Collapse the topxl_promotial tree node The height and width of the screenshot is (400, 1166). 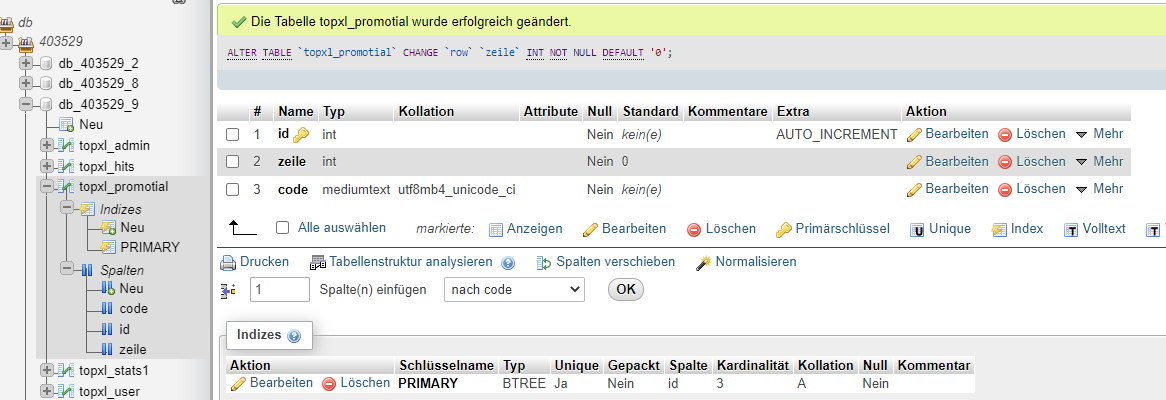point(46,186)
